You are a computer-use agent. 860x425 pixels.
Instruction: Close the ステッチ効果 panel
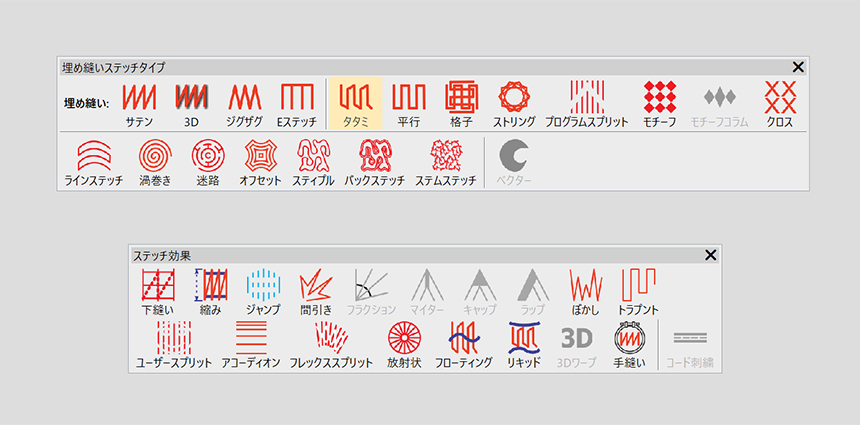pyautogui.click(x=711, y=255)
